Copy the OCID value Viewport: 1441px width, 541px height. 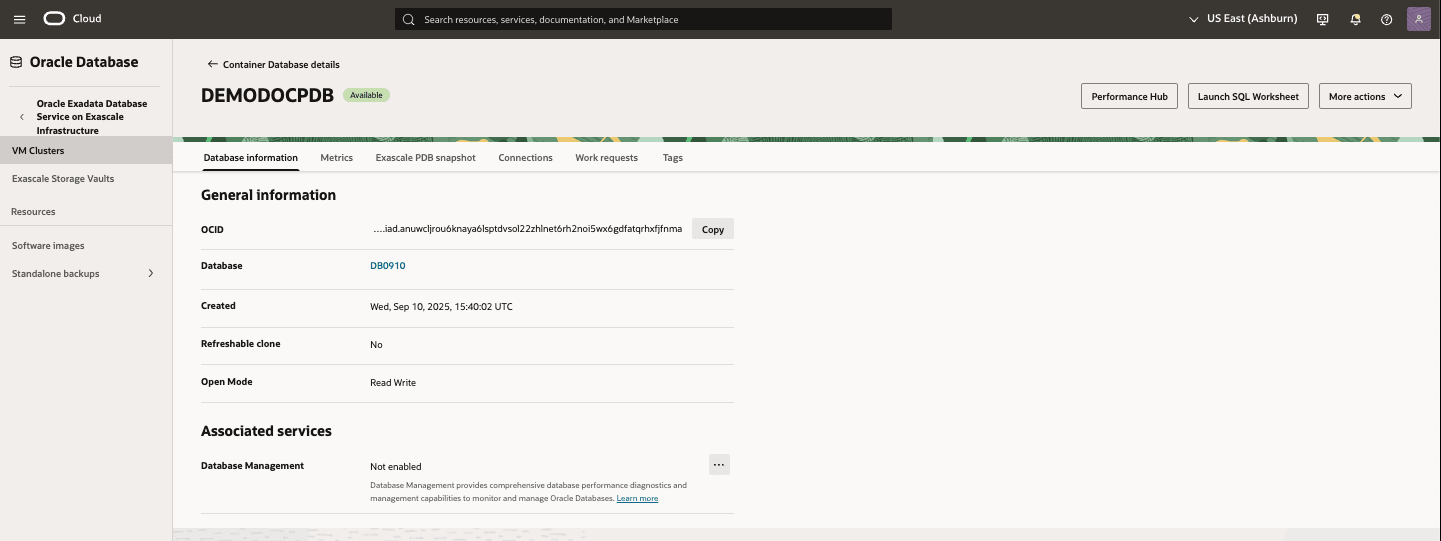pyautogui.click(x=713, y=229)
